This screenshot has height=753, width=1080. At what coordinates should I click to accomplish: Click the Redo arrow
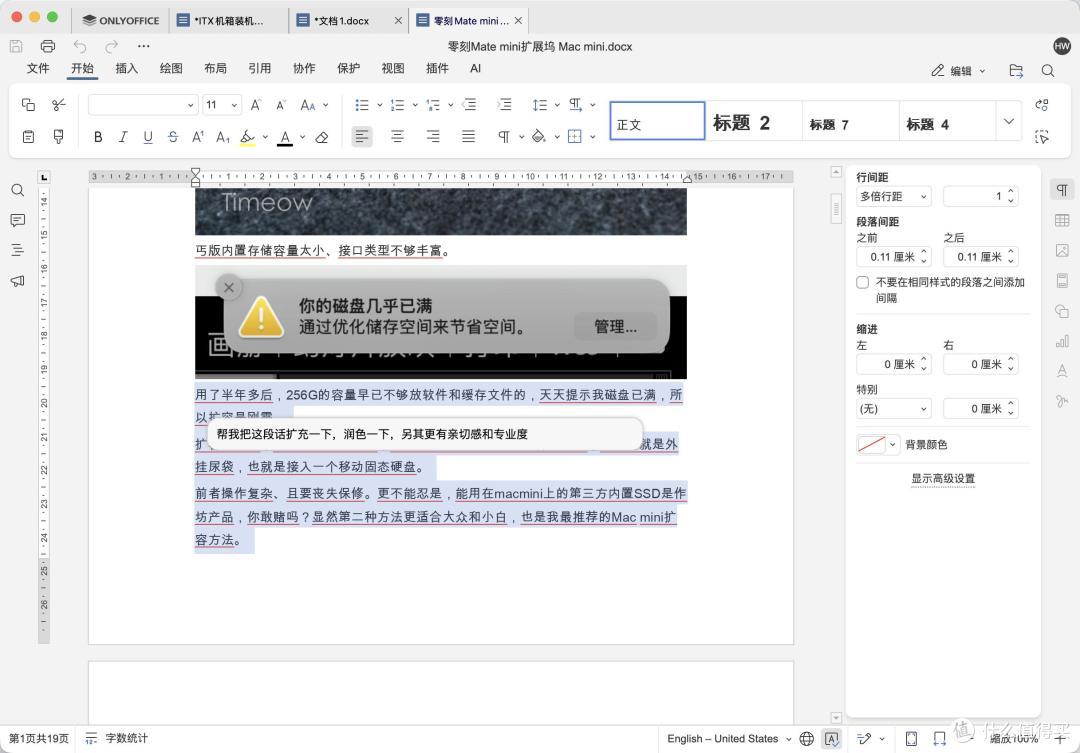point(112,46)
